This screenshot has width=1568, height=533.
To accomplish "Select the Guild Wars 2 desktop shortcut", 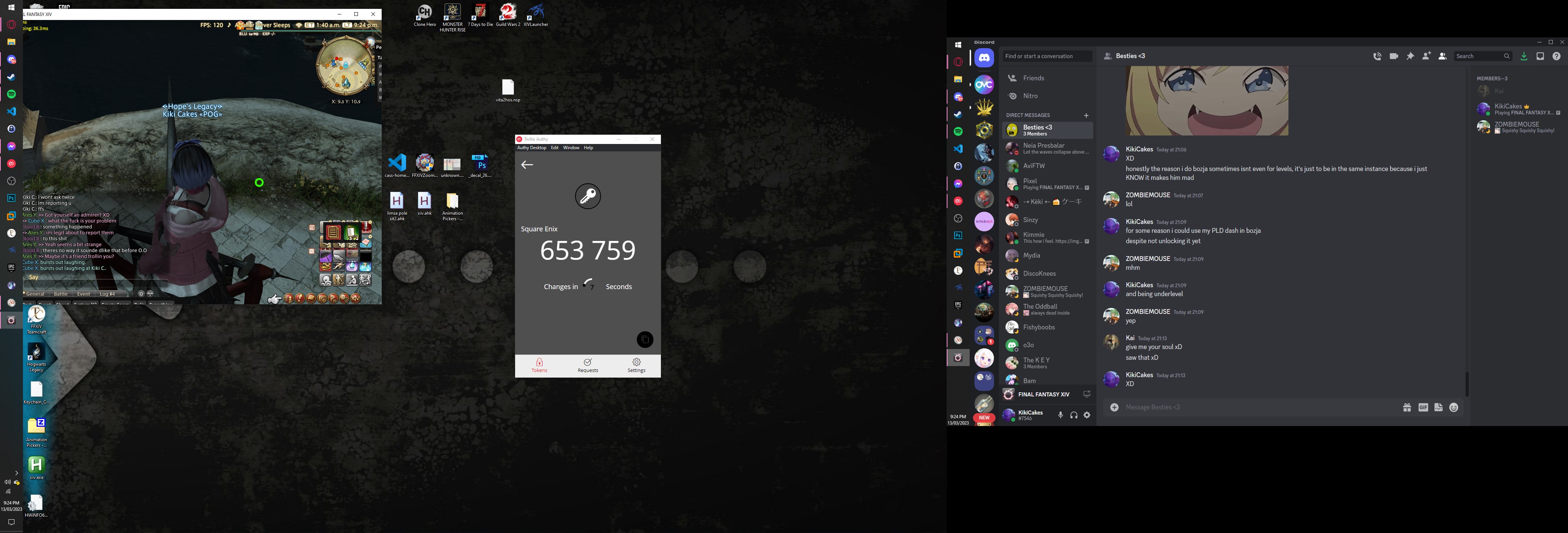I will (x=508, y=15).
